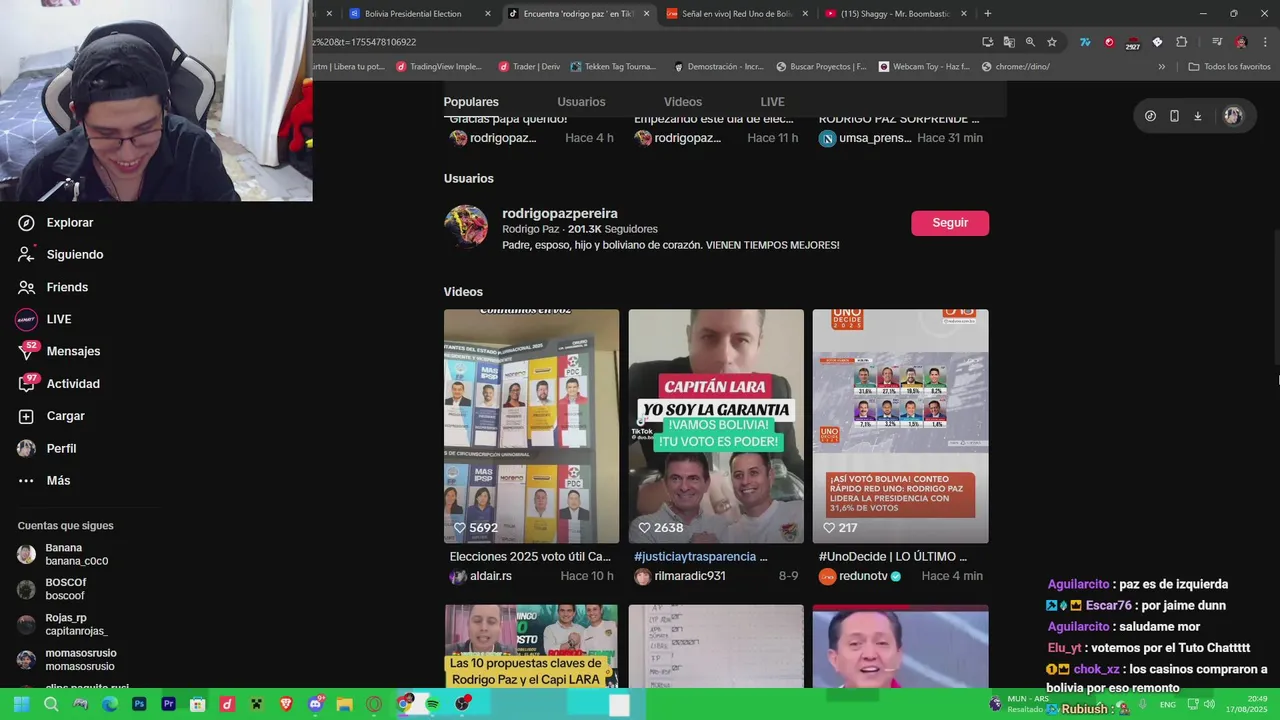This screenshot has width=1280, height=720.
Task: Switch to Usuarios search tab
Action: [581, 102]
